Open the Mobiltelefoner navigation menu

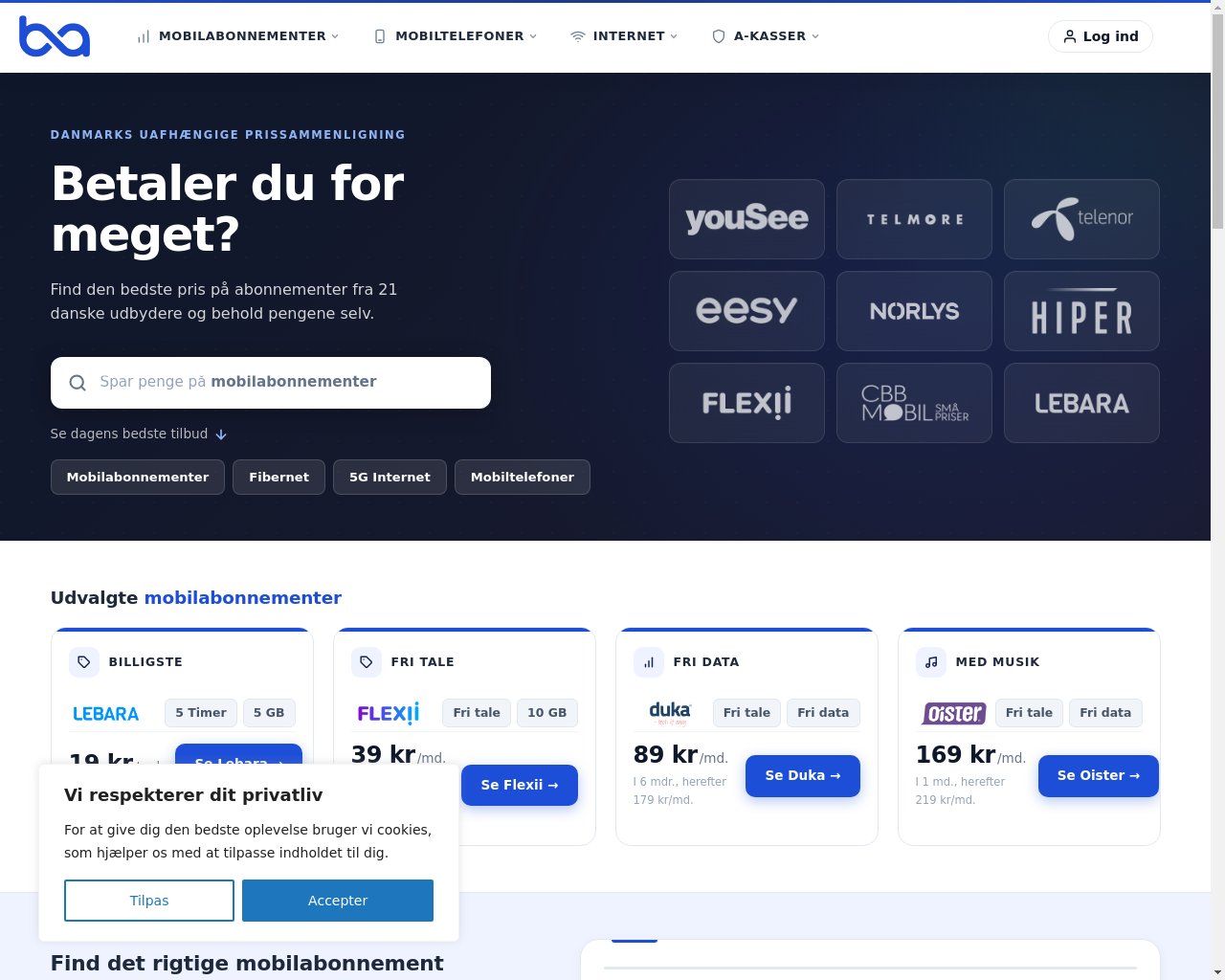[x=456, y=36]
